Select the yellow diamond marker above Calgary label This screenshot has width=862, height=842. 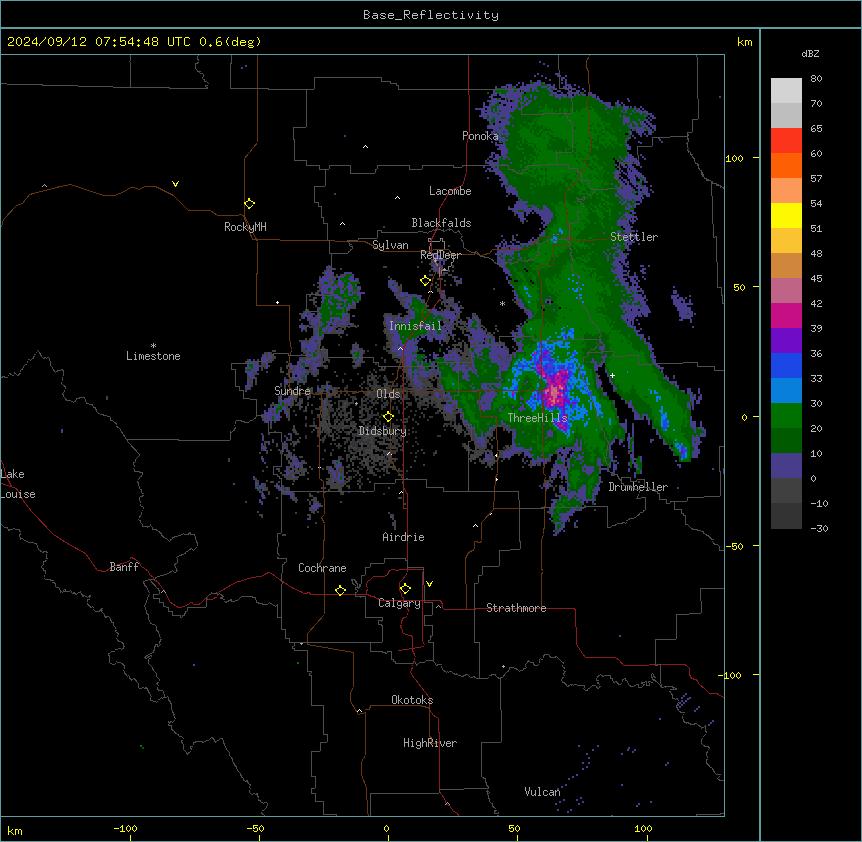pos(405,589)
